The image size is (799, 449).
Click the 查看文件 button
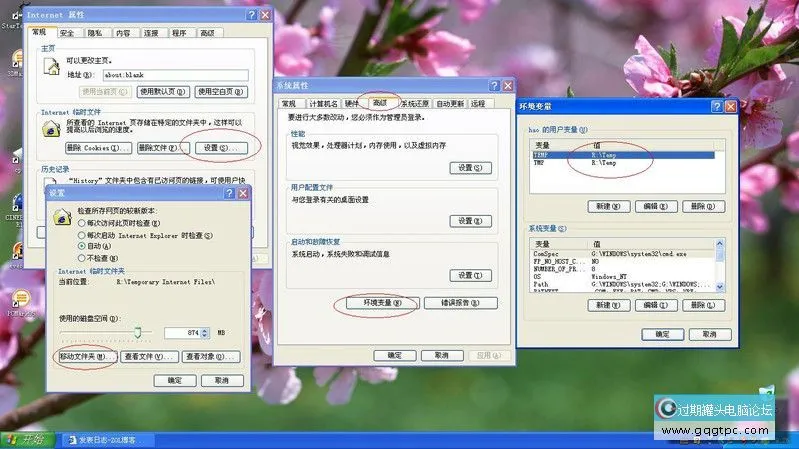[x=149, y=357]
